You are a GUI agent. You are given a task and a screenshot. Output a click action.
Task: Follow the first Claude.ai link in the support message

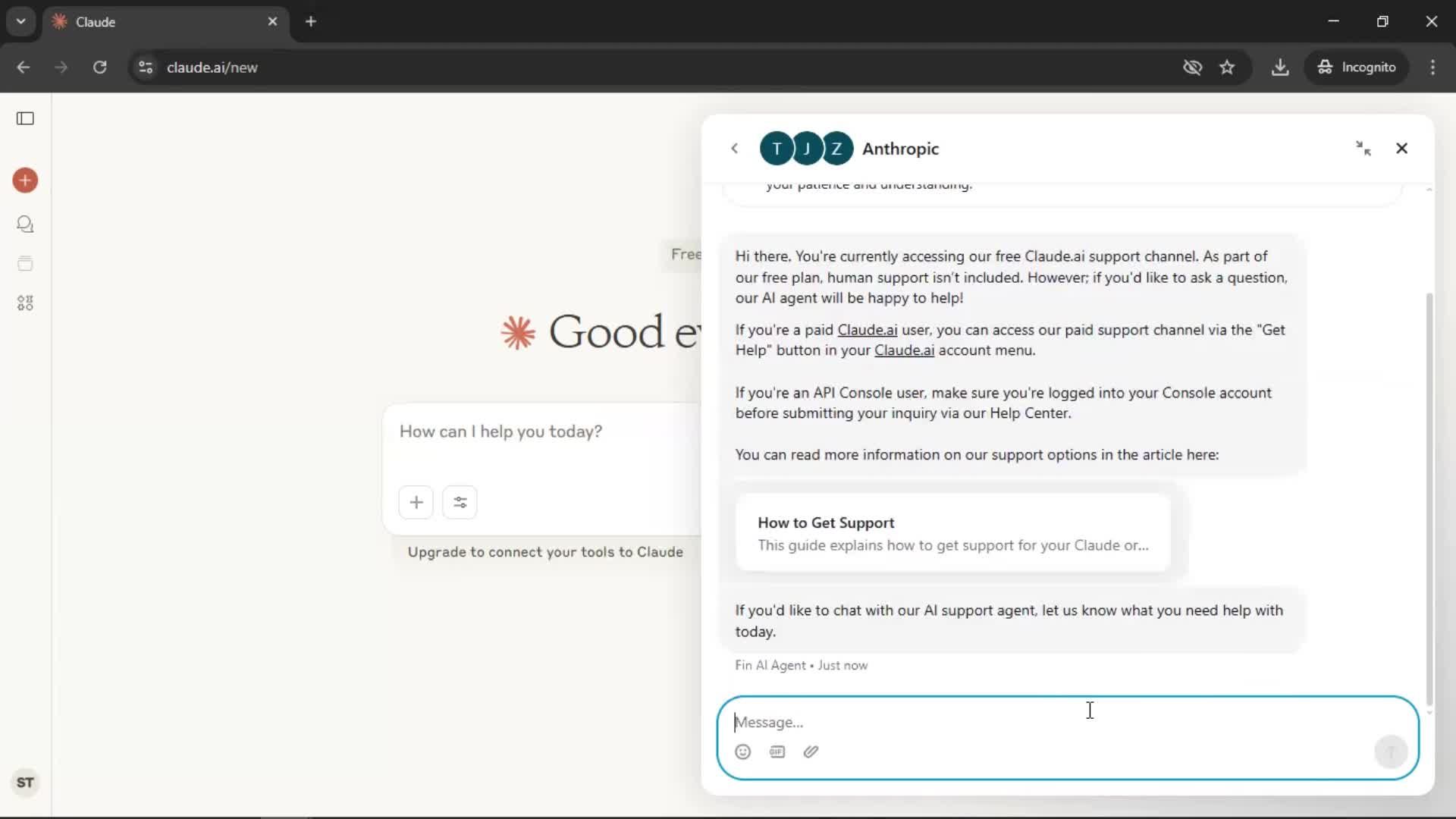[x=867, y=330]
